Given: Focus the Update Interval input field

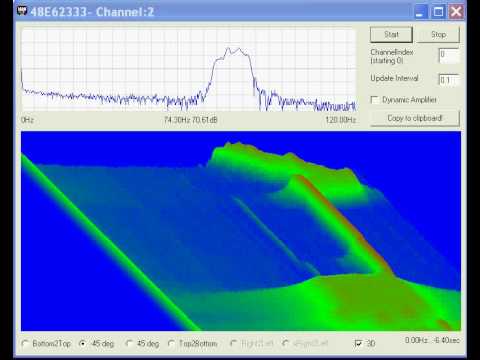Looking at the screenshot, I should click(x=449, y=80).
